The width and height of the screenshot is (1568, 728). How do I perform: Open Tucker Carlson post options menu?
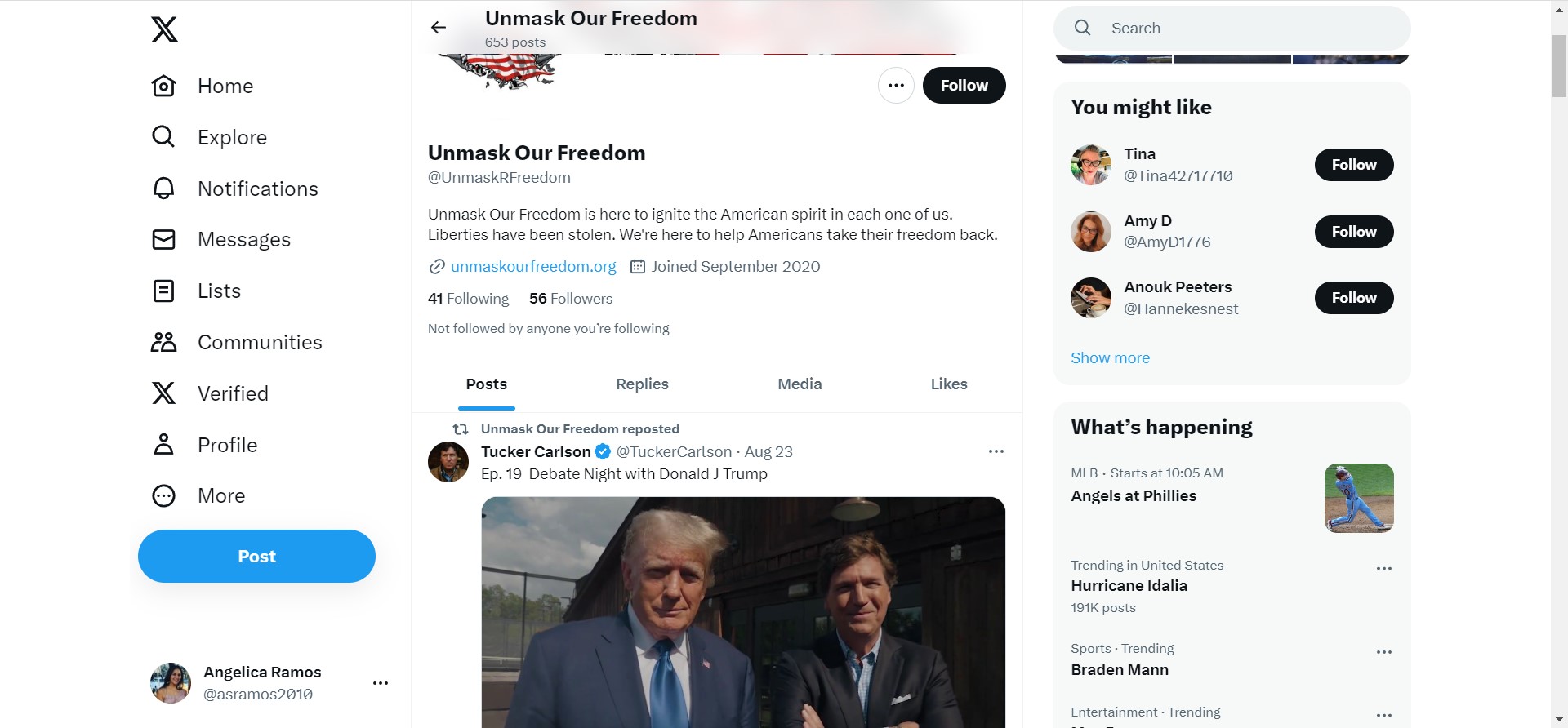(x=996, y=451)
